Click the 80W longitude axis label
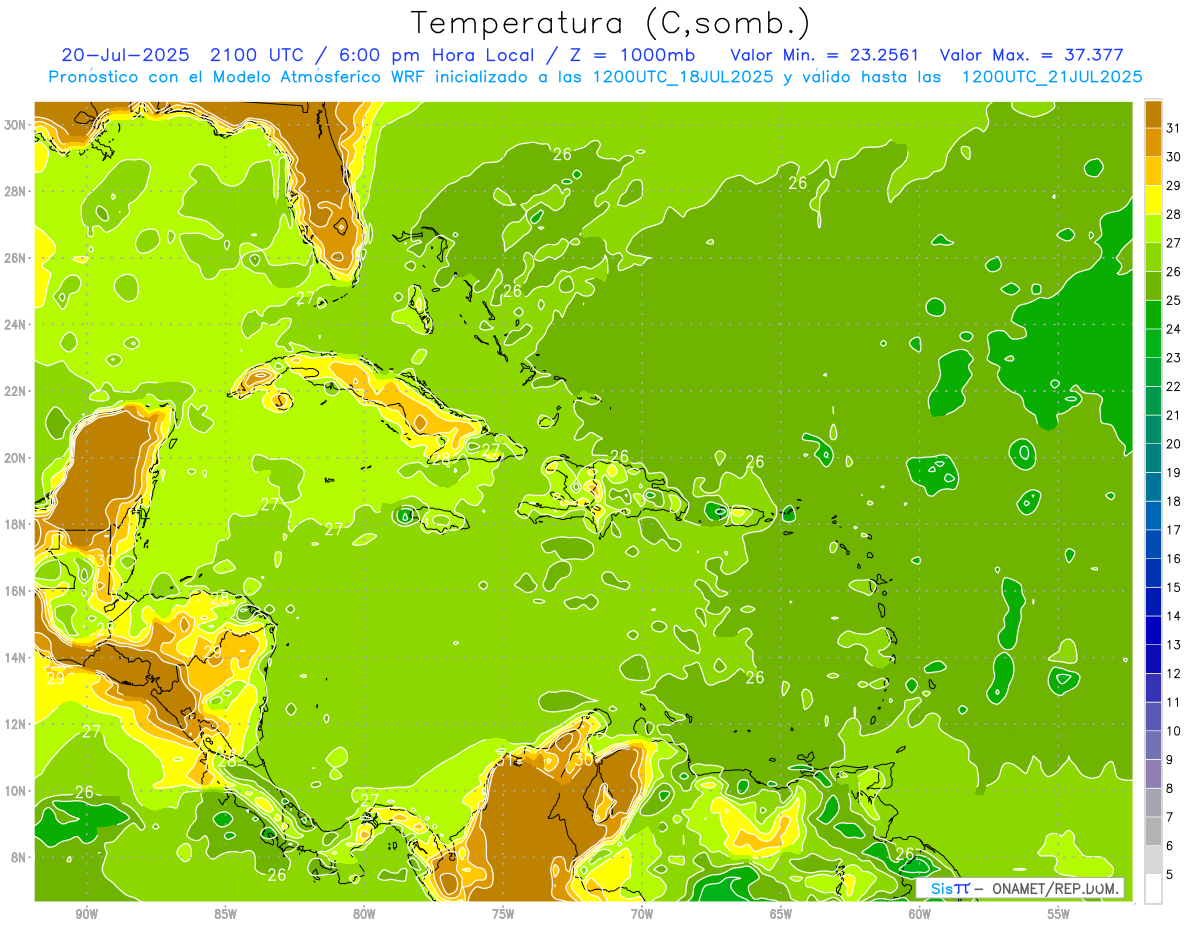Image resolution: width=1200 pixels, height=927 pixels. (x=364, y=913)
